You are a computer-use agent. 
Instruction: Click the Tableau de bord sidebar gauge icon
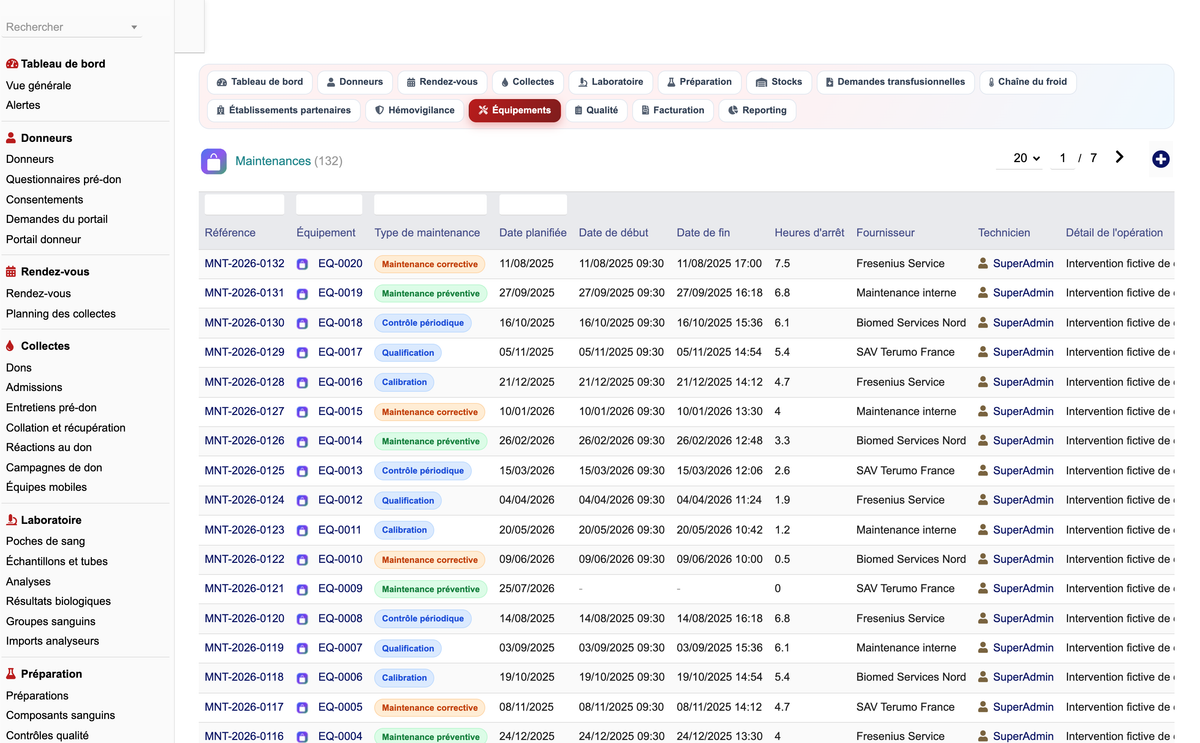pyautogui.click(x=12, y=64)
